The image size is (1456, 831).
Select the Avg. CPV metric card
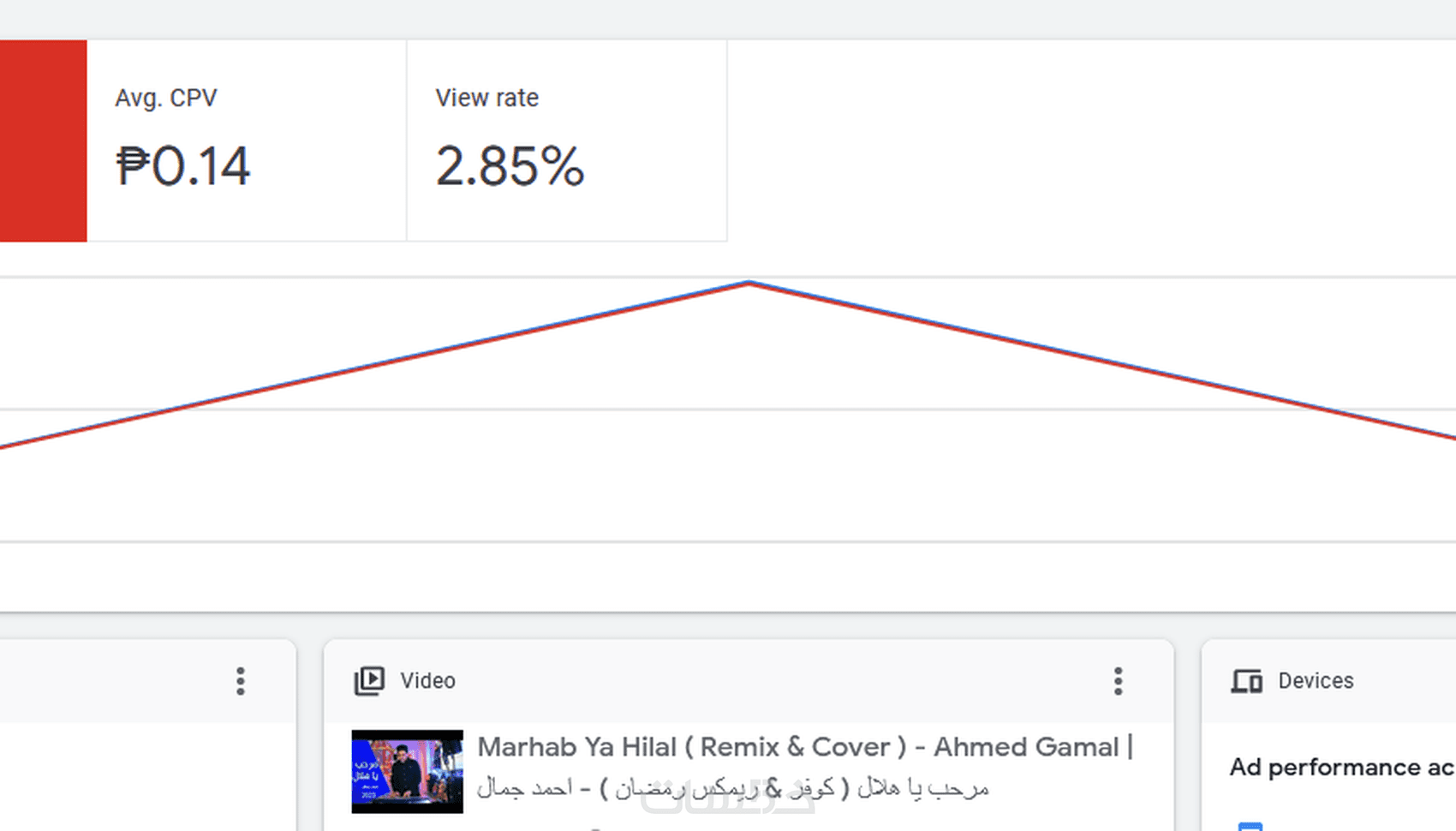pos(247,140)
